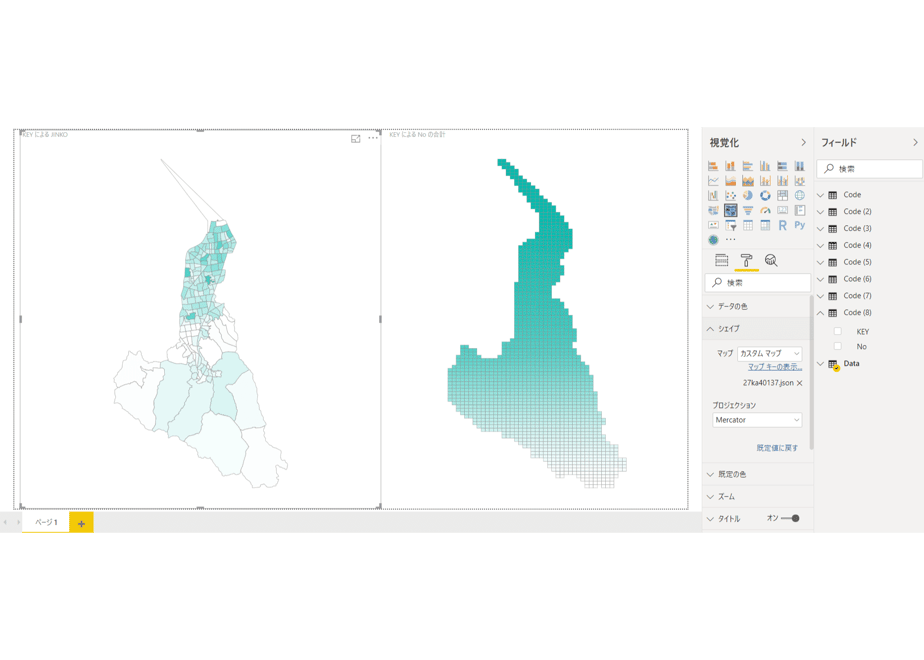
Task: Open the Analytics pane magnifier icon
Action: [771, 260]
